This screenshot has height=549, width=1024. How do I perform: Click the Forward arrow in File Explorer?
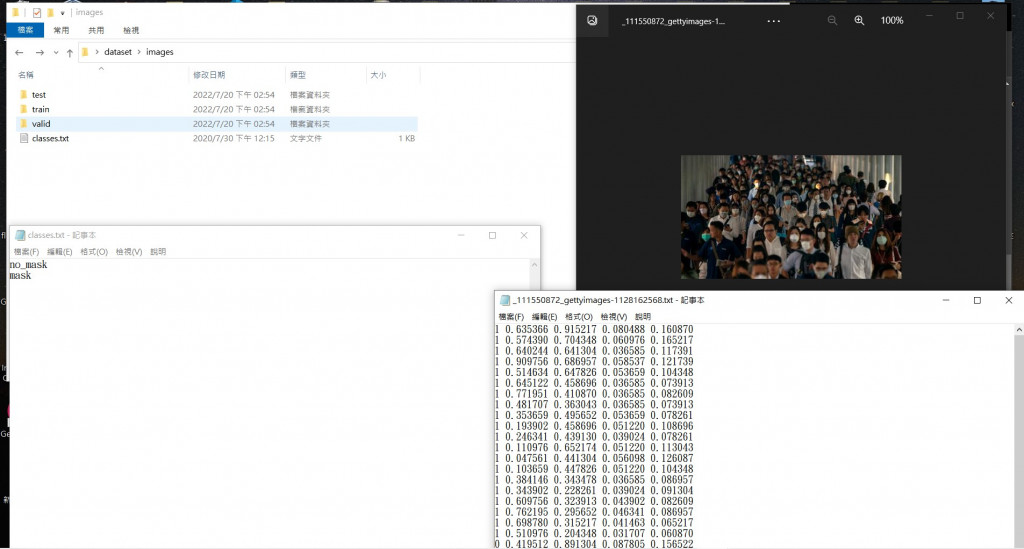pos(40,52)
